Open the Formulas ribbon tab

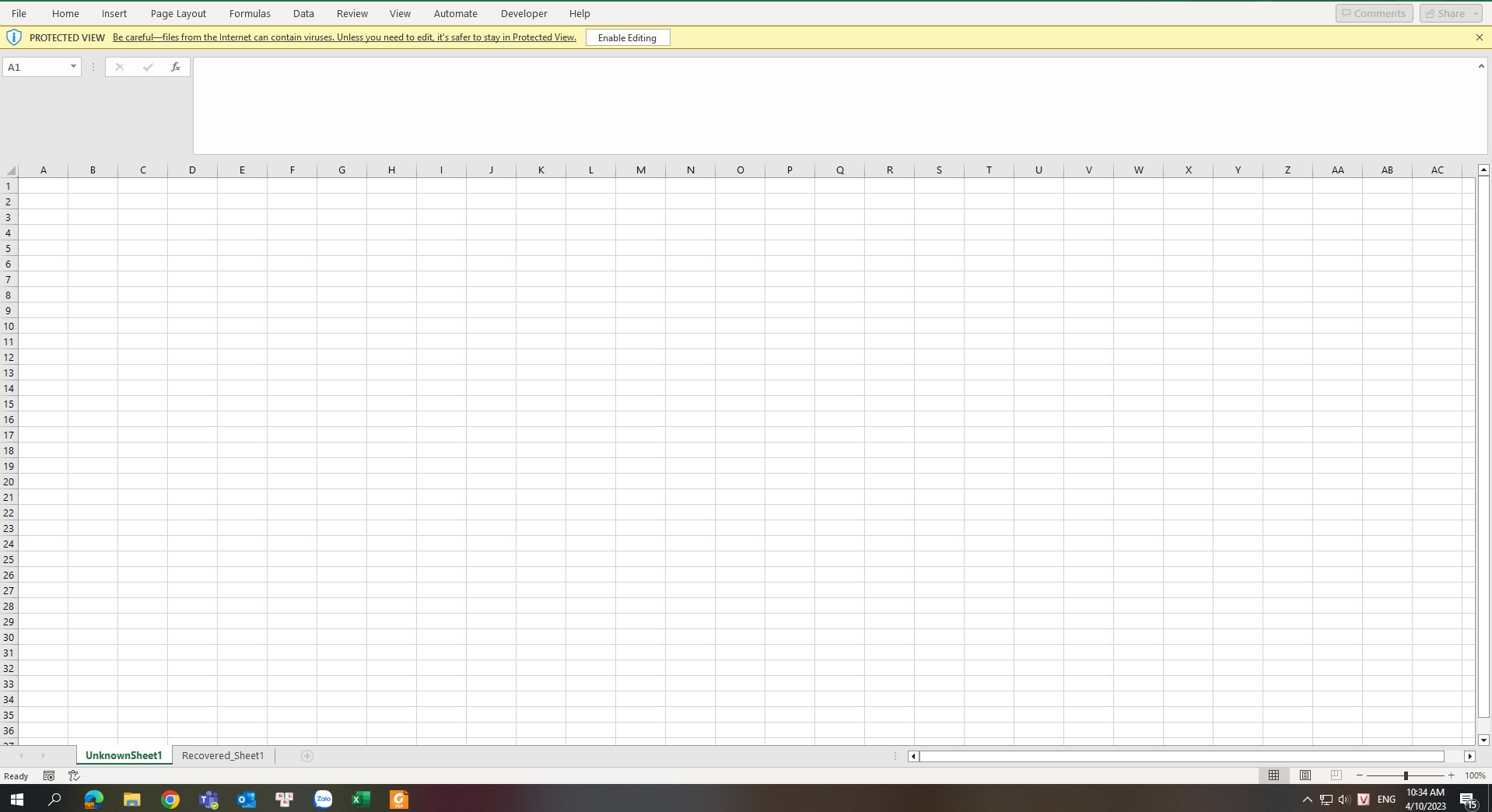(x=250, y=13)
